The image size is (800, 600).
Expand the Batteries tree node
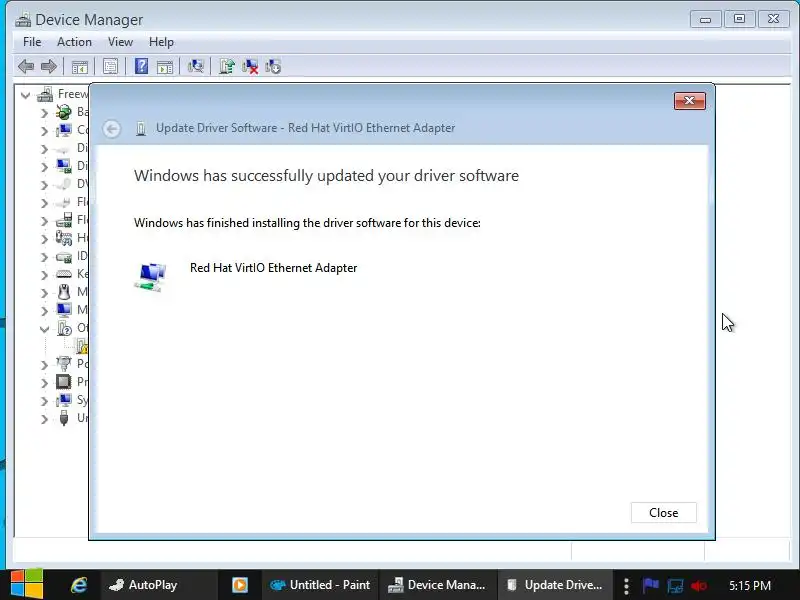(x=44, y=113)
